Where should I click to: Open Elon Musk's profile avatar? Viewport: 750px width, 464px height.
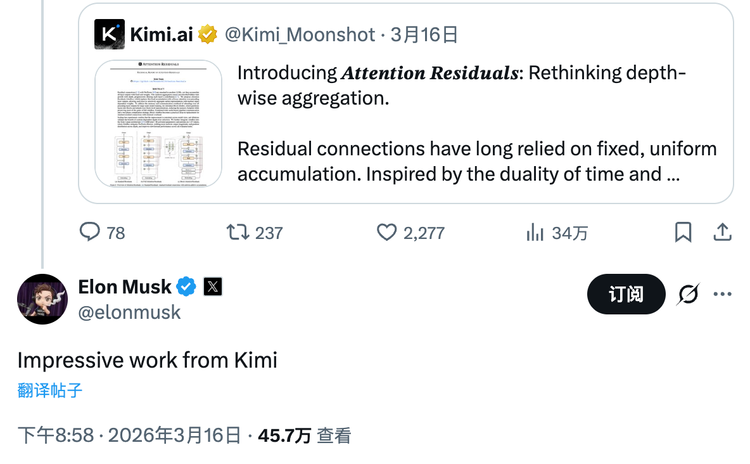(42, 298)
